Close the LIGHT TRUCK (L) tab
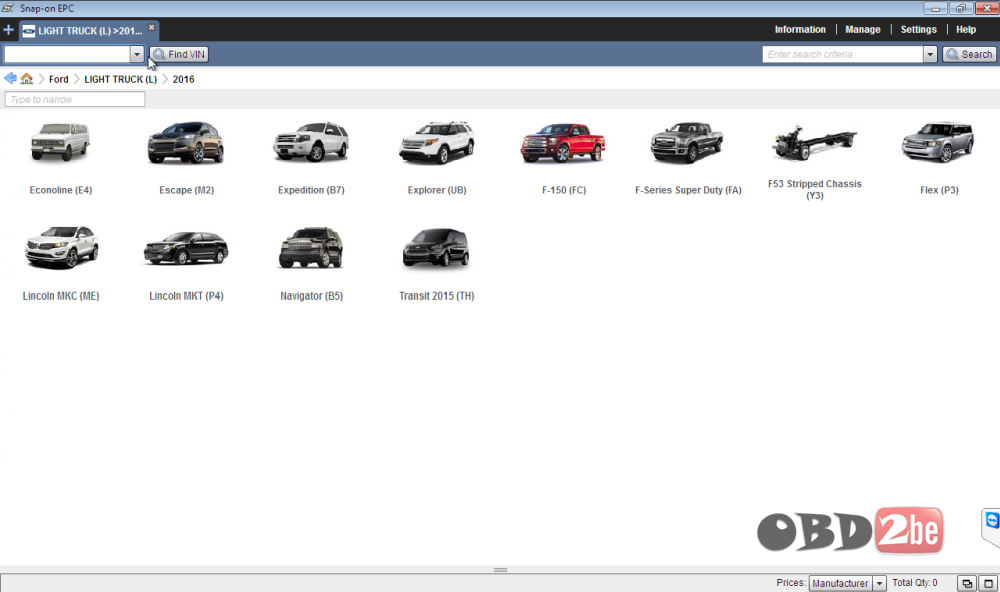Image resolution: width=1000 pixels, height=592 pixels. (152, 27)
